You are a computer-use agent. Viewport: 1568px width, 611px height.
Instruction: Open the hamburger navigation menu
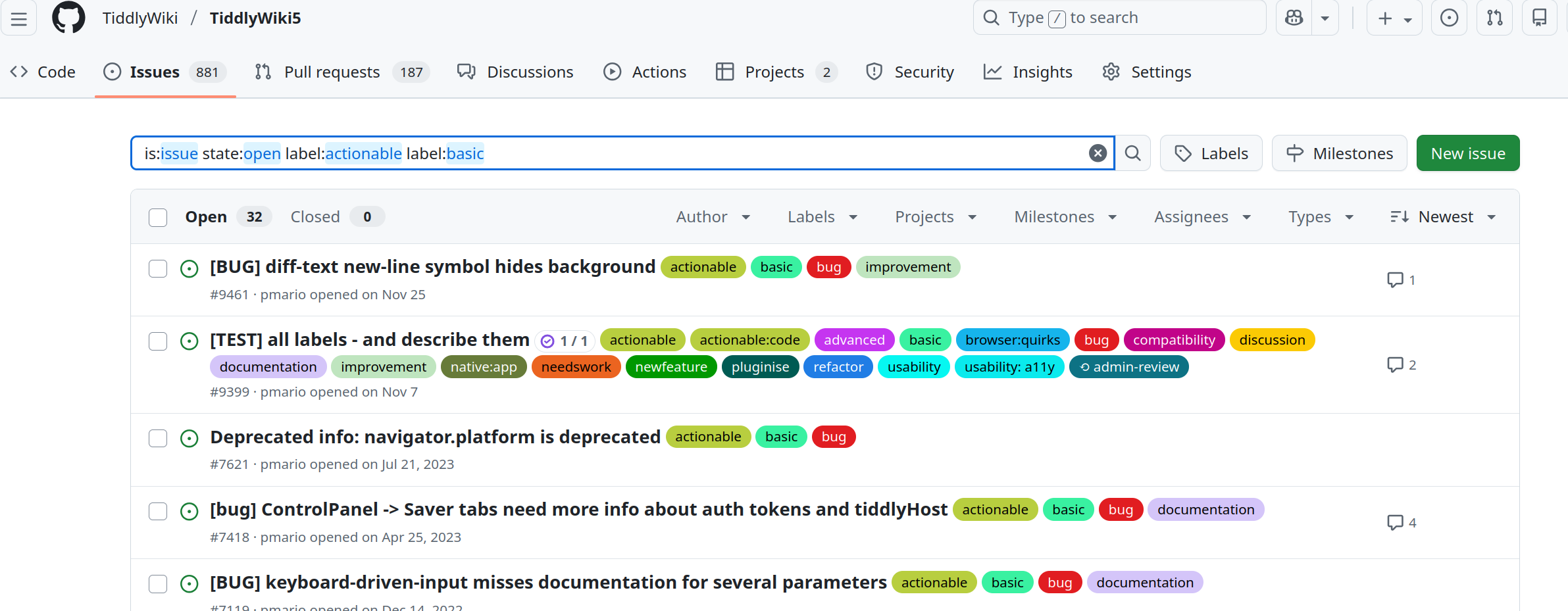(19, 18)
